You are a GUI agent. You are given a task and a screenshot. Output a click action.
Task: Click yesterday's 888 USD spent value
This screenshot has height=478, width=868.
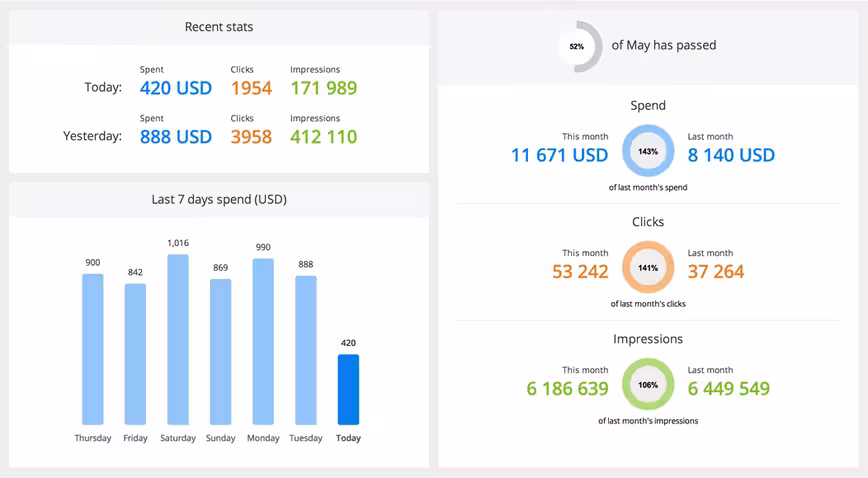[x=175, y=137]
